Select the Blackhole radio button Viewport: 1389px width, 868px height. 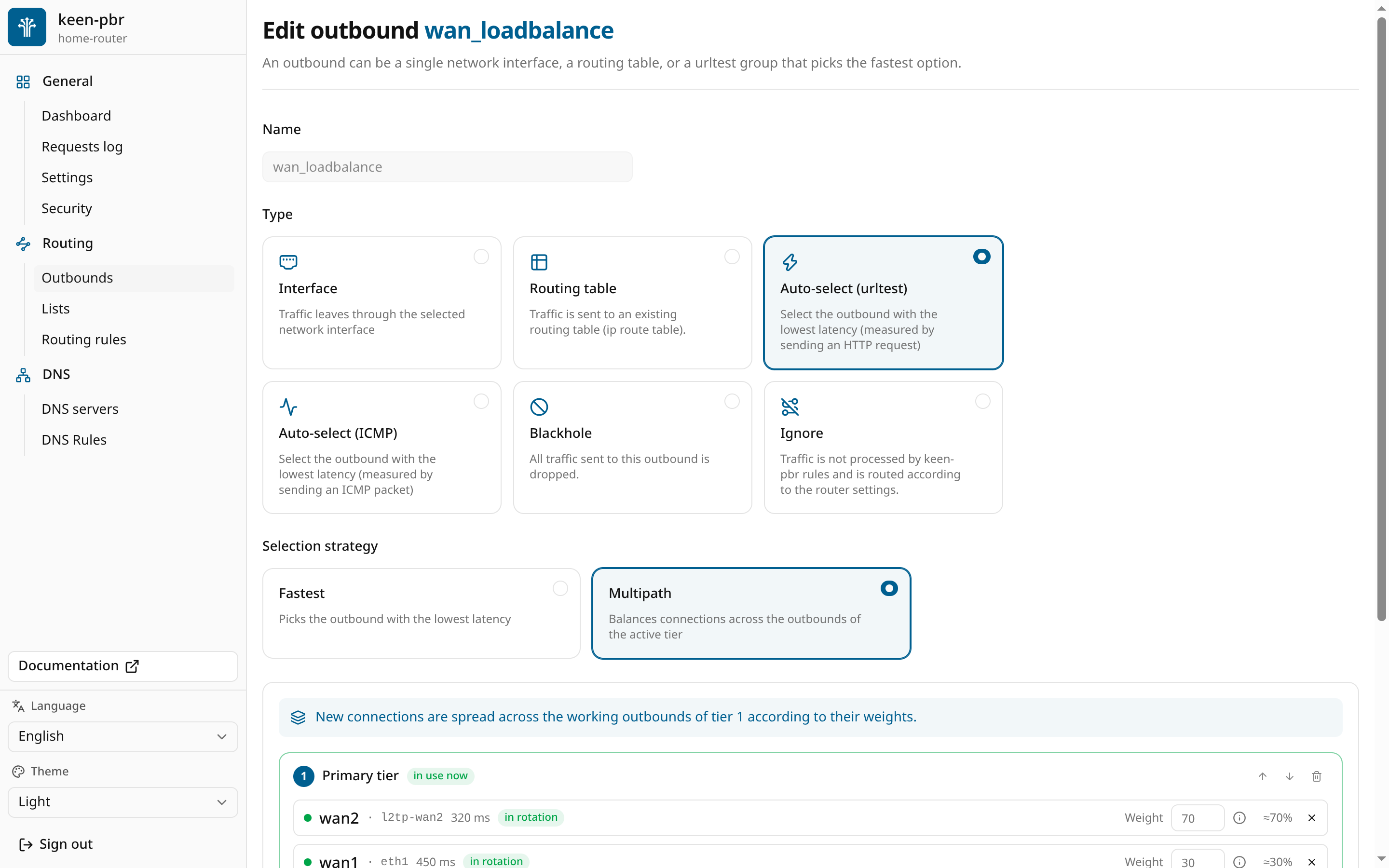coord(732,401)
